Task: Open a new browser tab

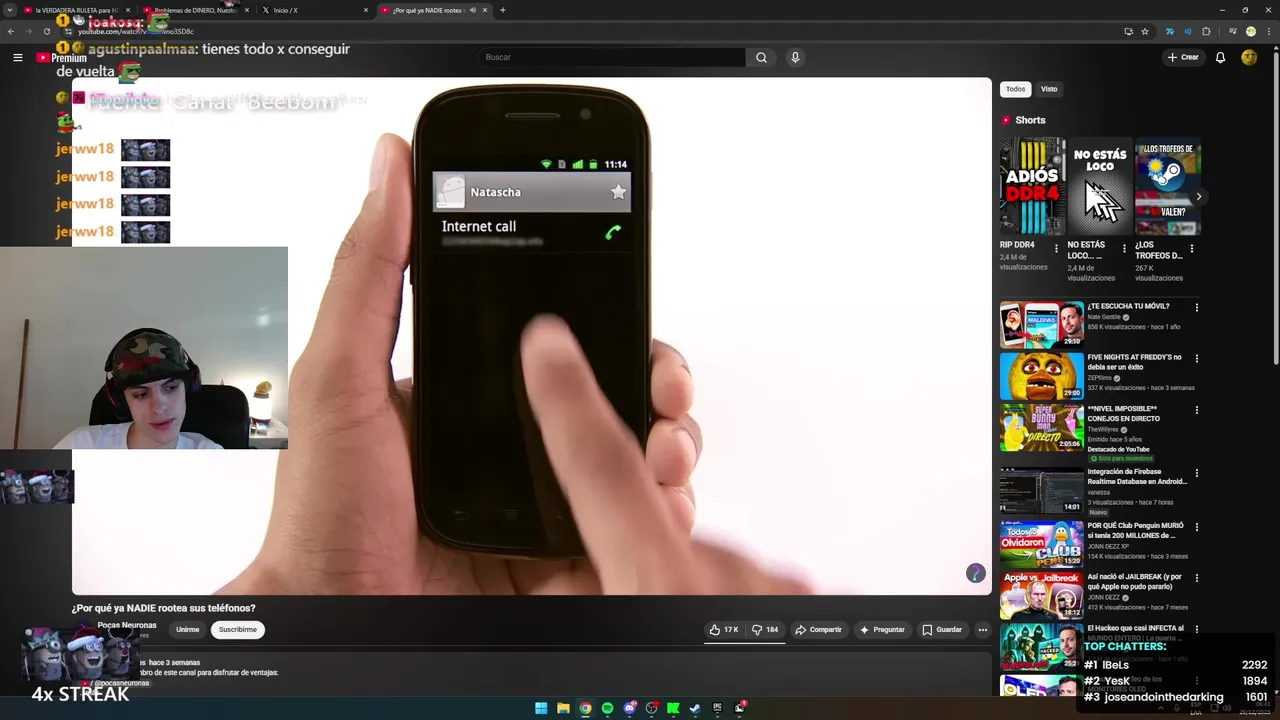Action: [502, 10]
